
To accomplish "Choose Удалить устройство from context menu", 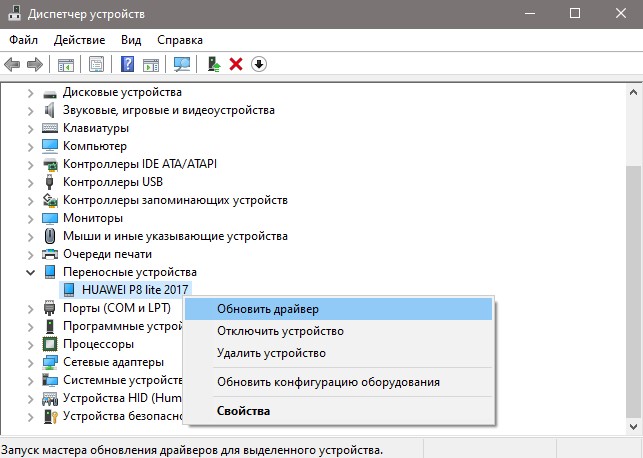I will 338,353.
